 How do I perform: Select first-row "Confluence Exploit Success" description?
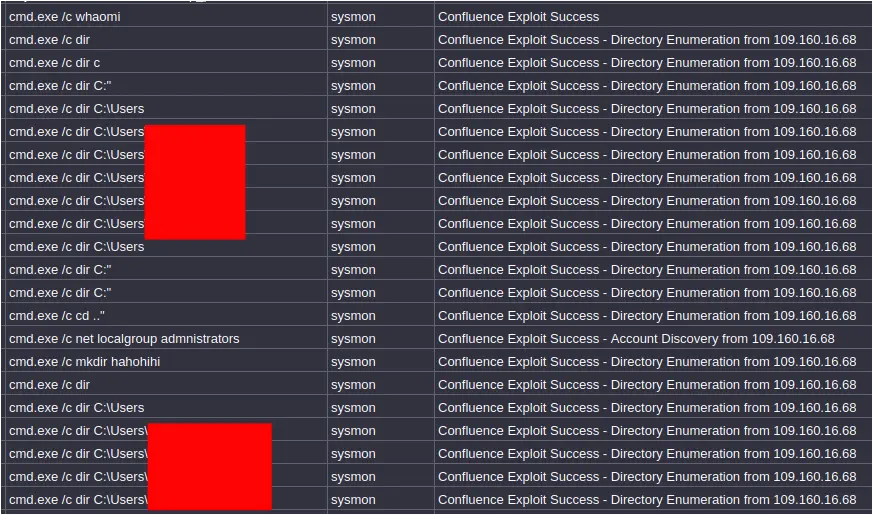[518, 17]
